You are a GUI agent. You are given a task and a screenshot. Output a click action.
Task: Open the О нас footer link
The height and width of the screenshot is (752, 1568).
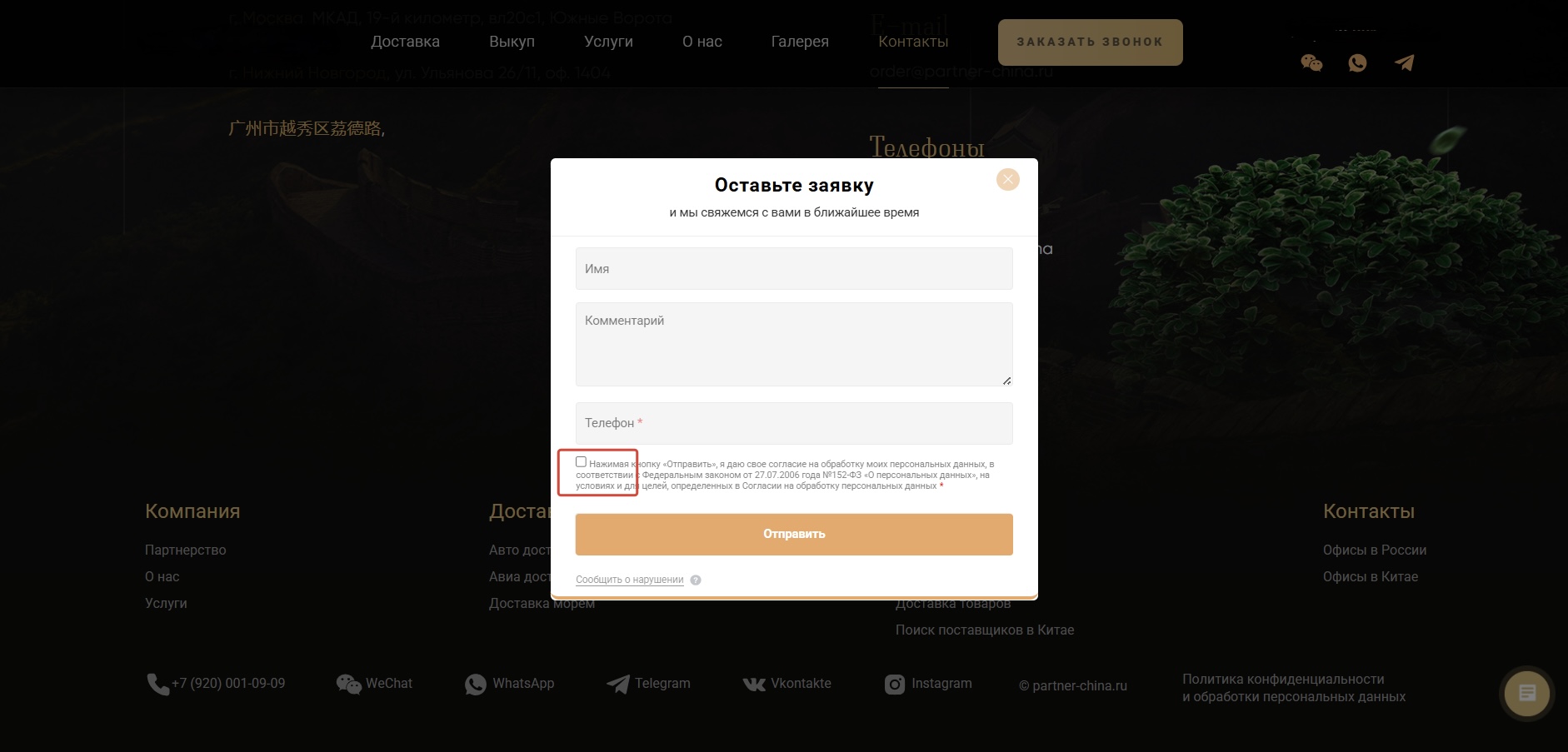(162, 576)
